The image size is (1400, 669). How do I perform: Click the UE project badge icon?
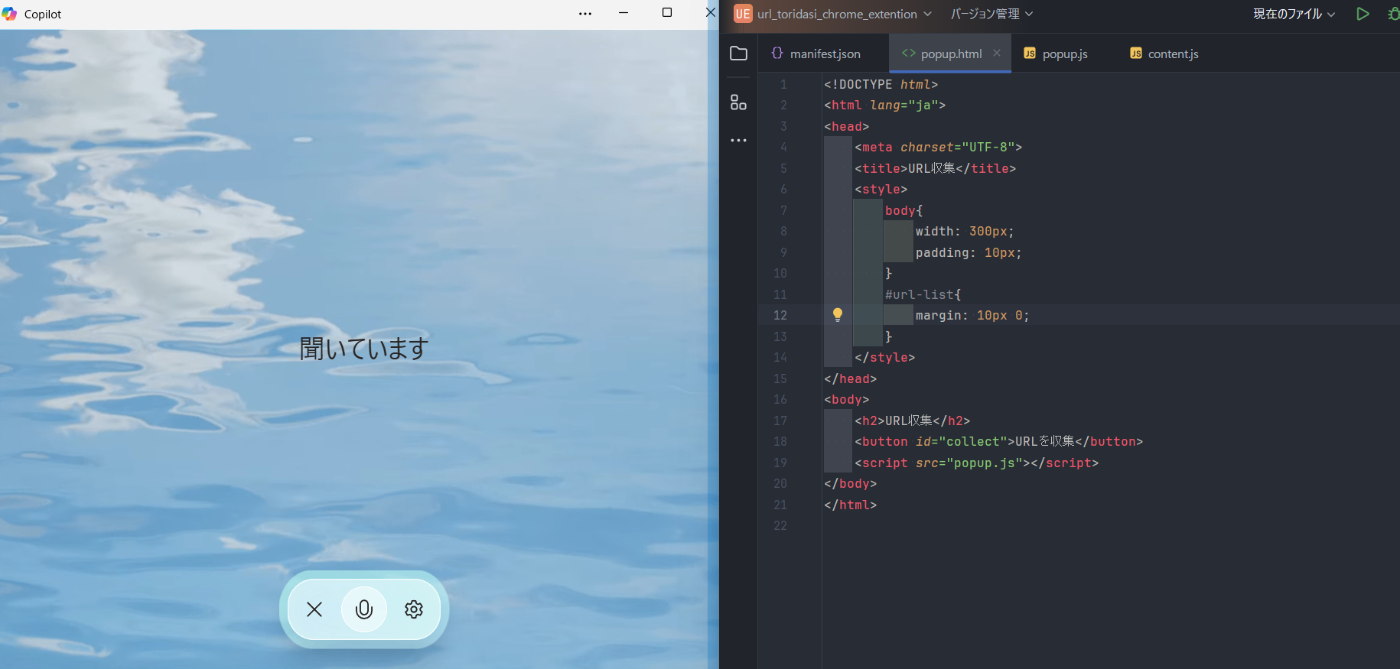click(x=743, y=14)
